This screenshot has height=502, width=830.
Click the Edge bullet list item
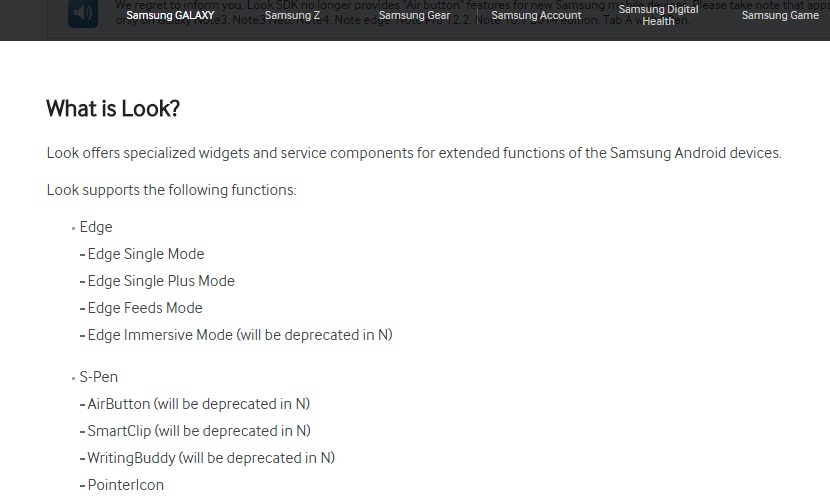(96, 227)
